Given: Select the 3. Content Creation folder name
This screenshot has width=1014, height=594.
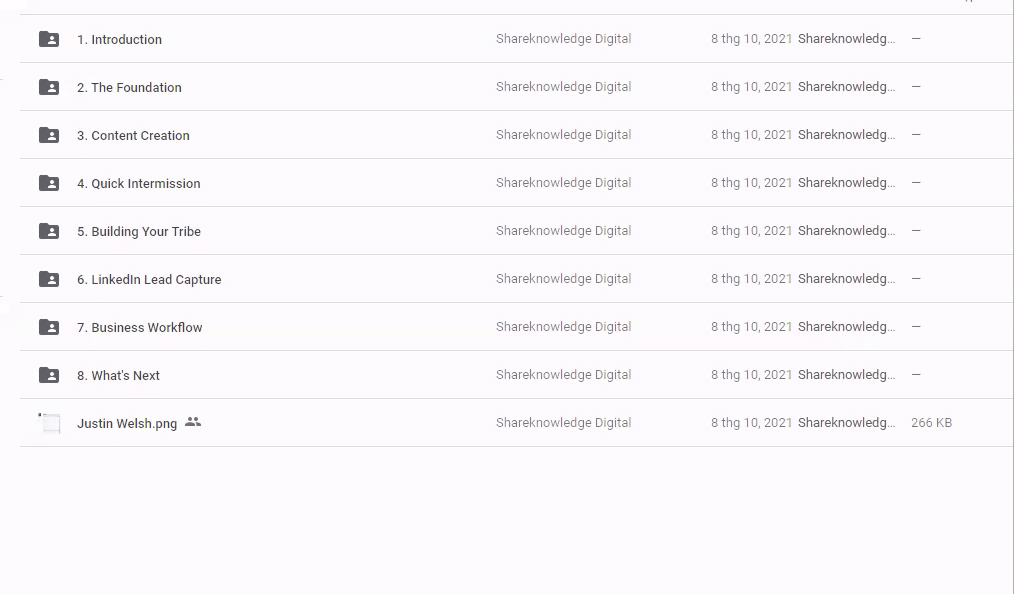Looking at the screenshot, I should [x=133, y=136].
